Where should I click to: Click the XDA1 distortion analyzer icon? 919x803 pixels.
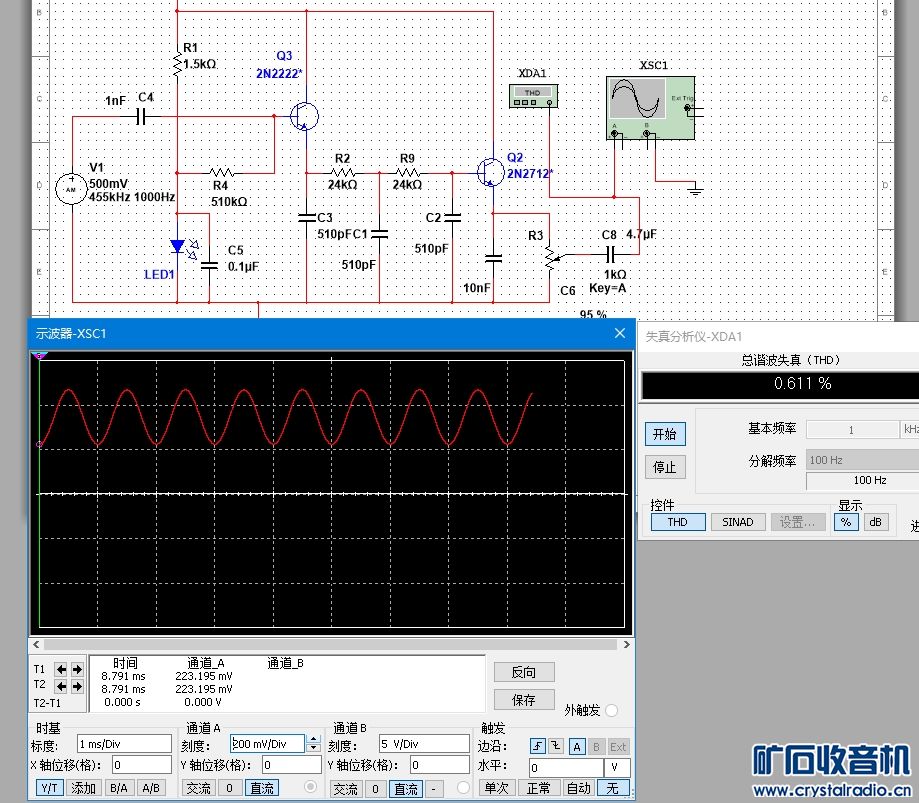coord(532,94)
